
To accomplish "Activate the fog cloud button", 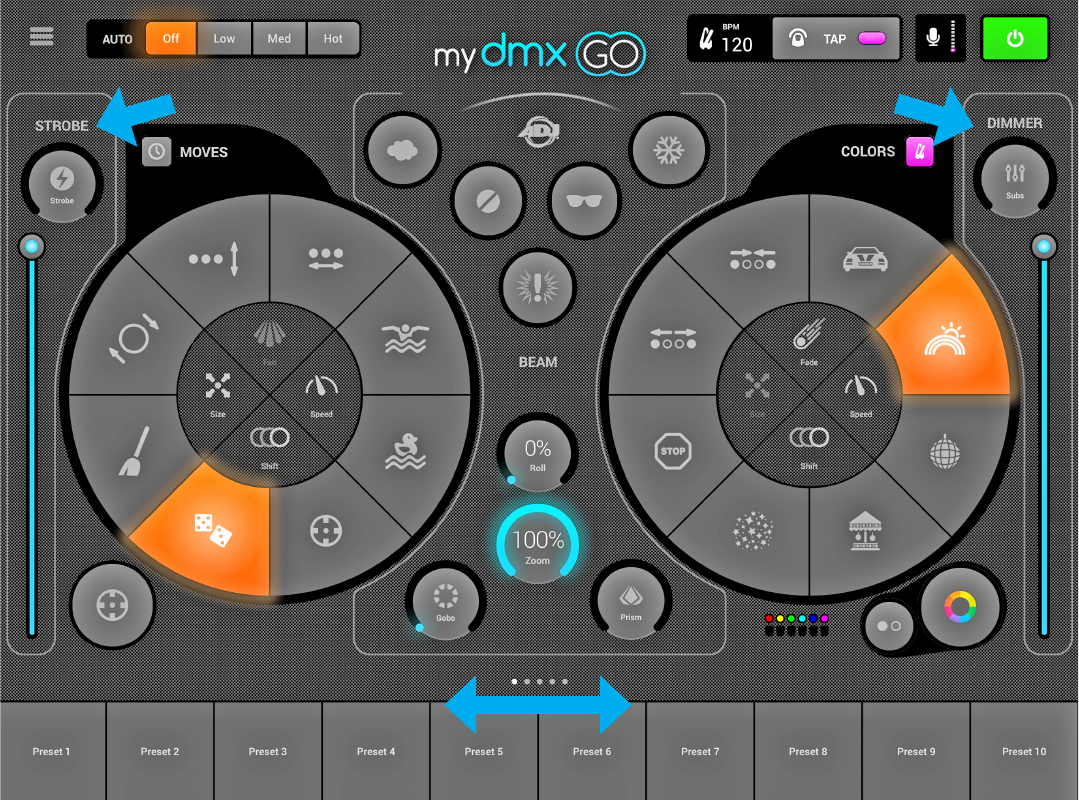I will (403, 150).
